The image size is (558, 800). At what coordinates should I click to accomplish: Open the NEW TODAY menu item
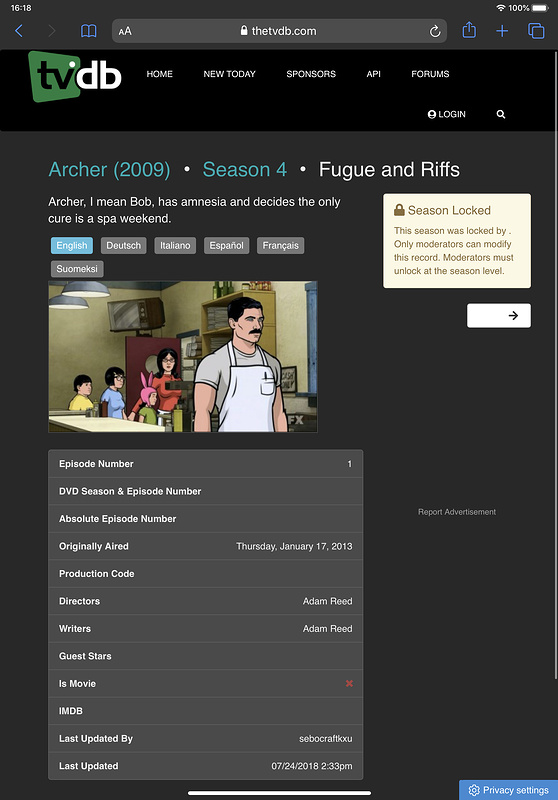(x=230, y=74)
